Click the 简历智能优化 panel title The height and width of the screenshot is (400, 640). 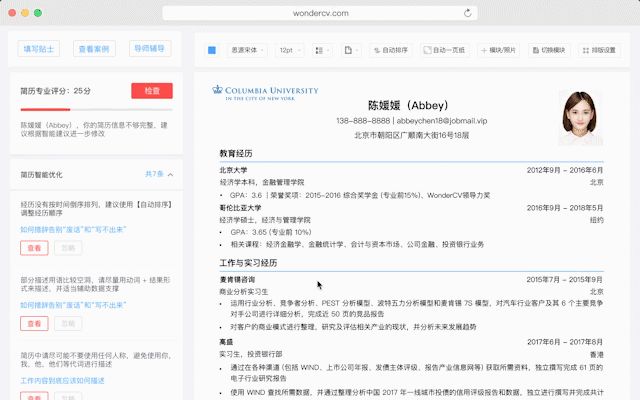coord(42,175)
